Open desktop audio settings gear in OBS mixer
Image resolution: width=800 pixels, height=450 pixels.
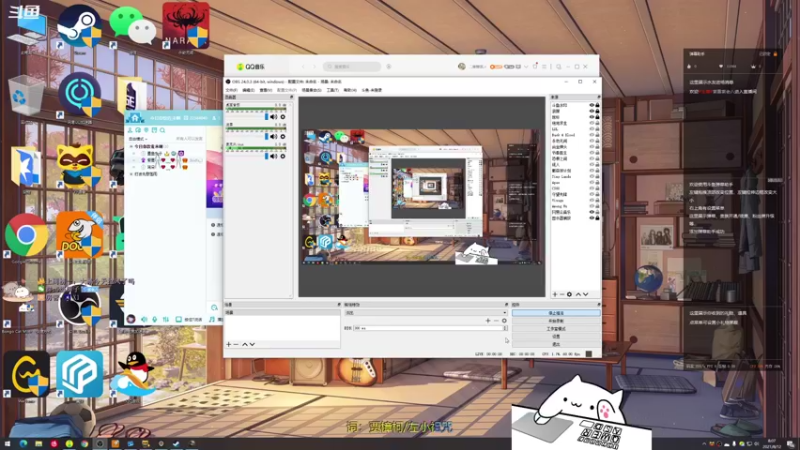pos(283,117)
